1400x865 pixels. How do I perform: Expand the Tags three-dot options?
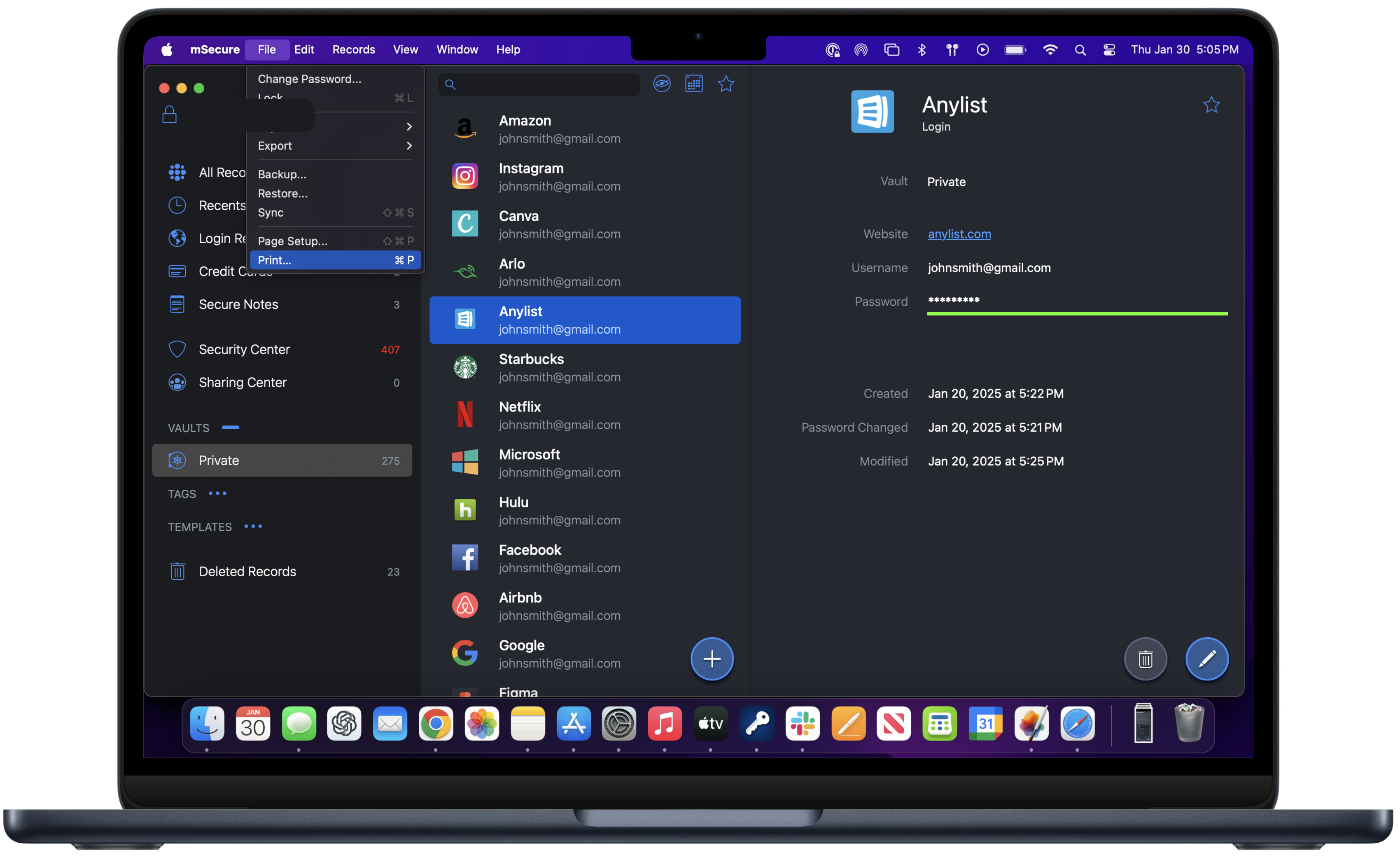(217, 493)
